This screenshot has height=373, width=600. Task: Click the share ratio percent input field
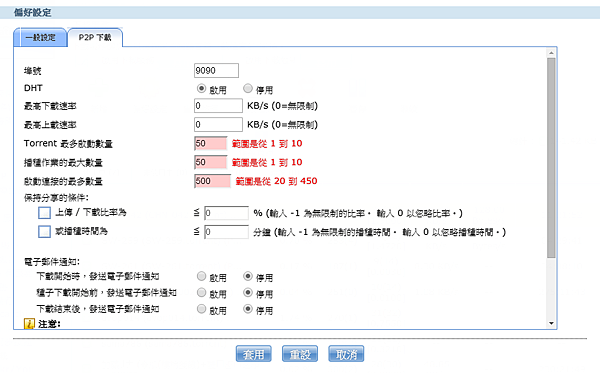(227, 213)
